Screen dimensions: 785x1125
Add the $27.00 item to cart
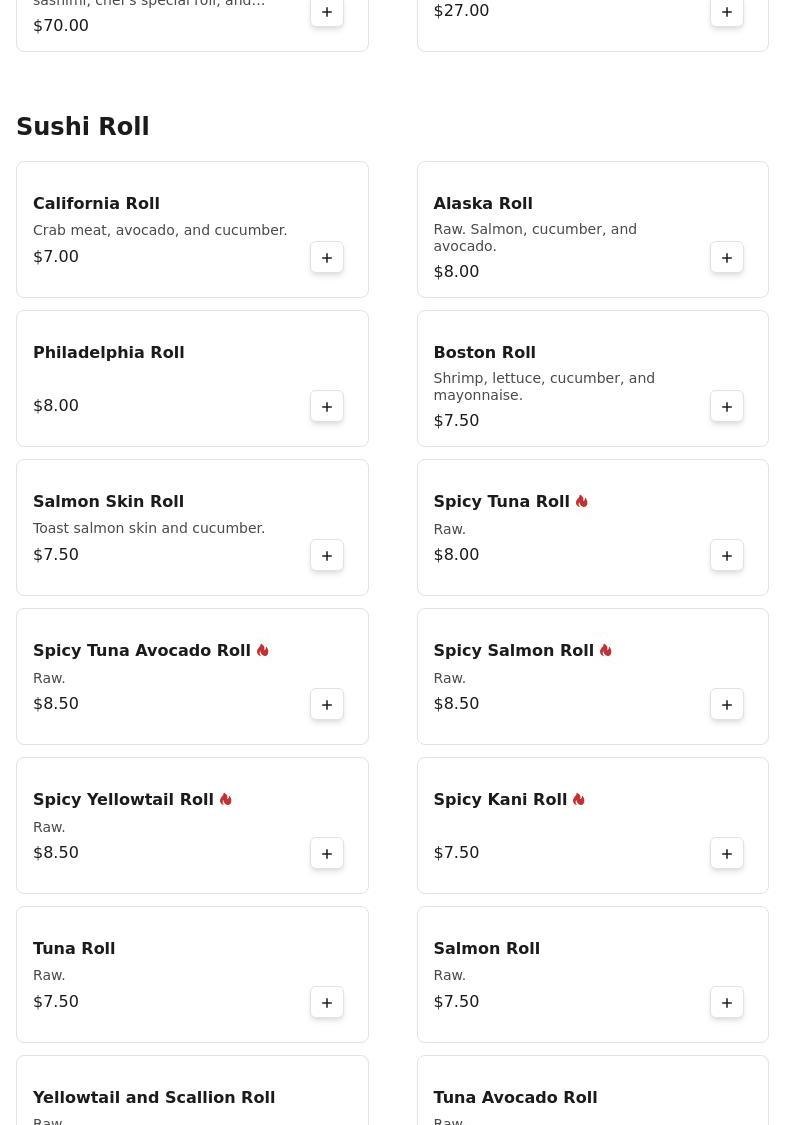pyautogui.click(x=727, y=13)
